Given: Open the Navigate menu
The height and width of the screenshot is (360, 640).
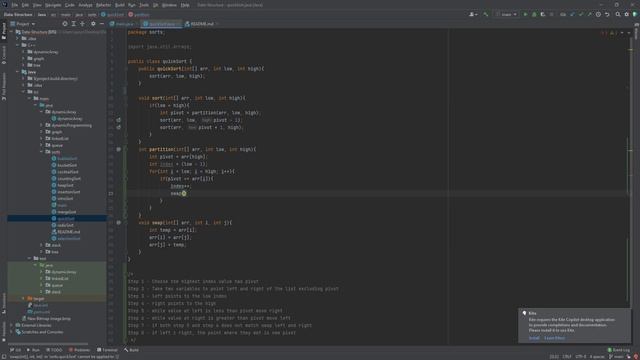Looking at the screenshot, I should [x=53, y=5].
